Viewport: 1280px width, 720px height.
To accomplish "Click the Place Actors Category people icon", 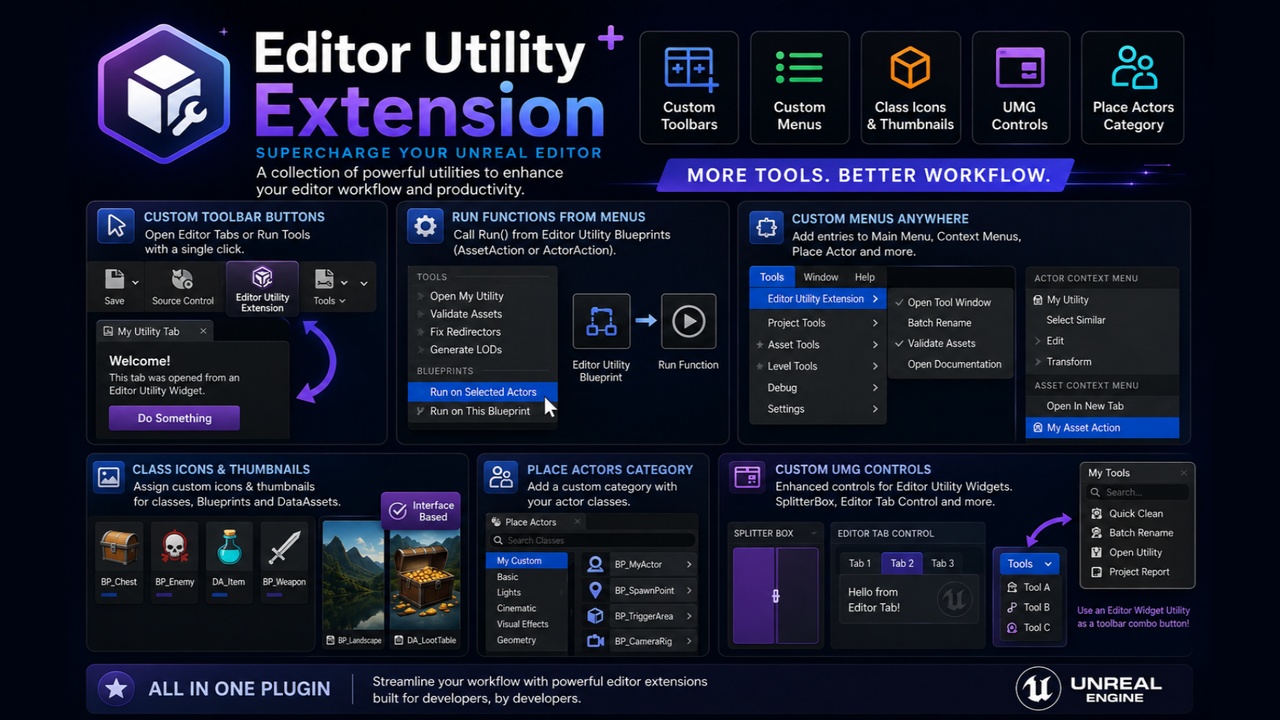I will coord(1133,69).
